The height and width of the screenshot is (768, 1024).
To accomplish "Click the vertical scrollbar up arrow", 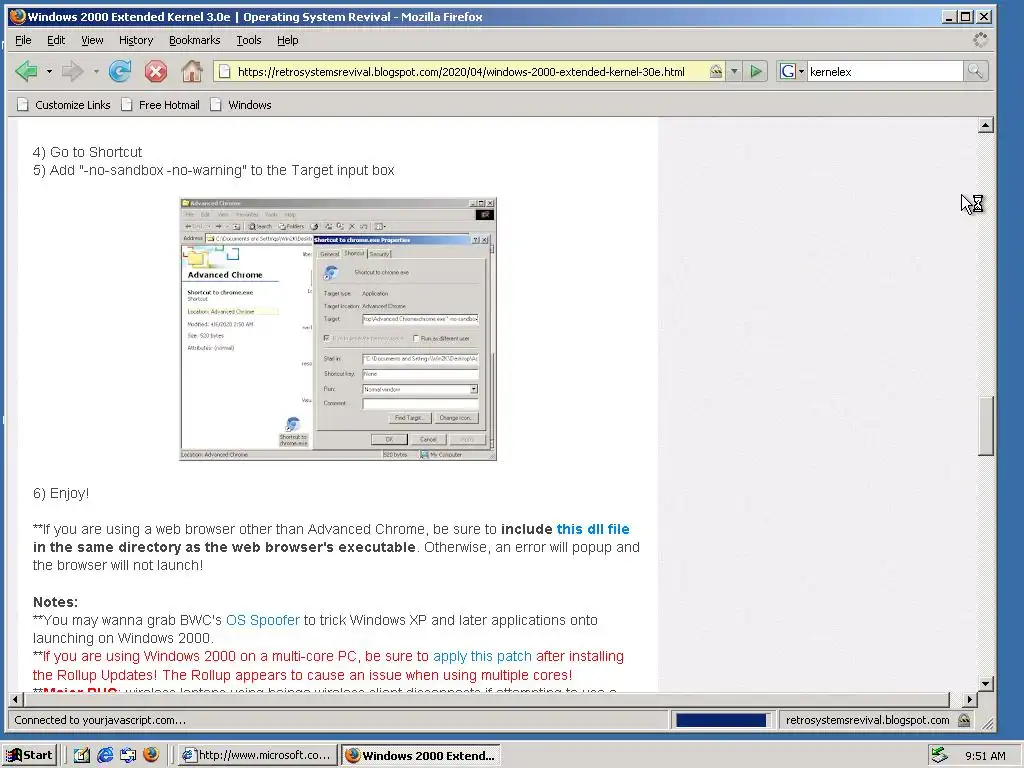I will click(986, 125).
